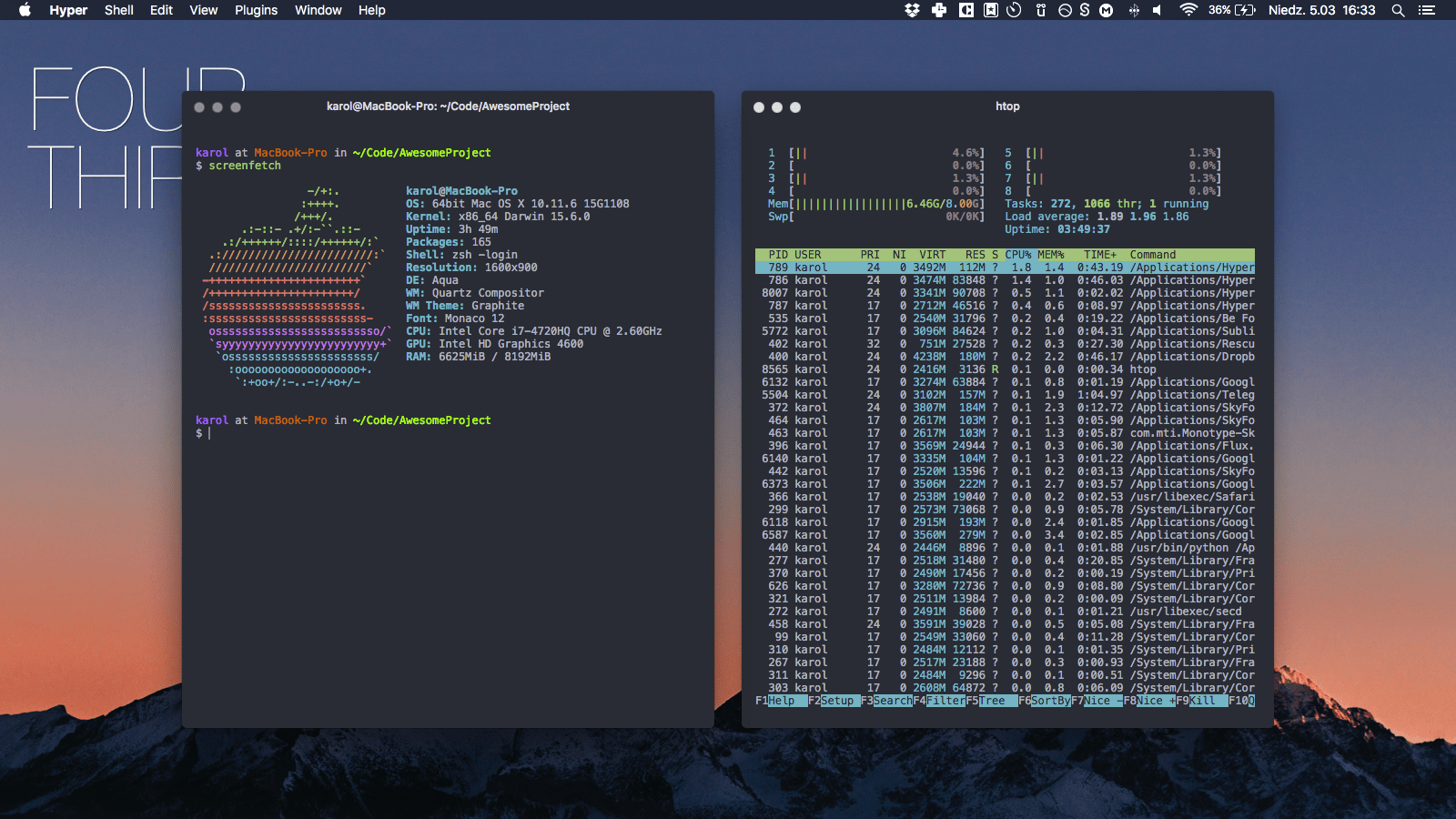Select htop process row PID 396 Flux

(x=1005, y=446)
